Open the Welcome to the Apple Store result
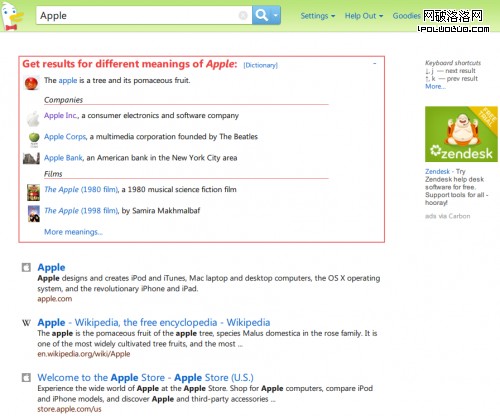 pos(145,378)
